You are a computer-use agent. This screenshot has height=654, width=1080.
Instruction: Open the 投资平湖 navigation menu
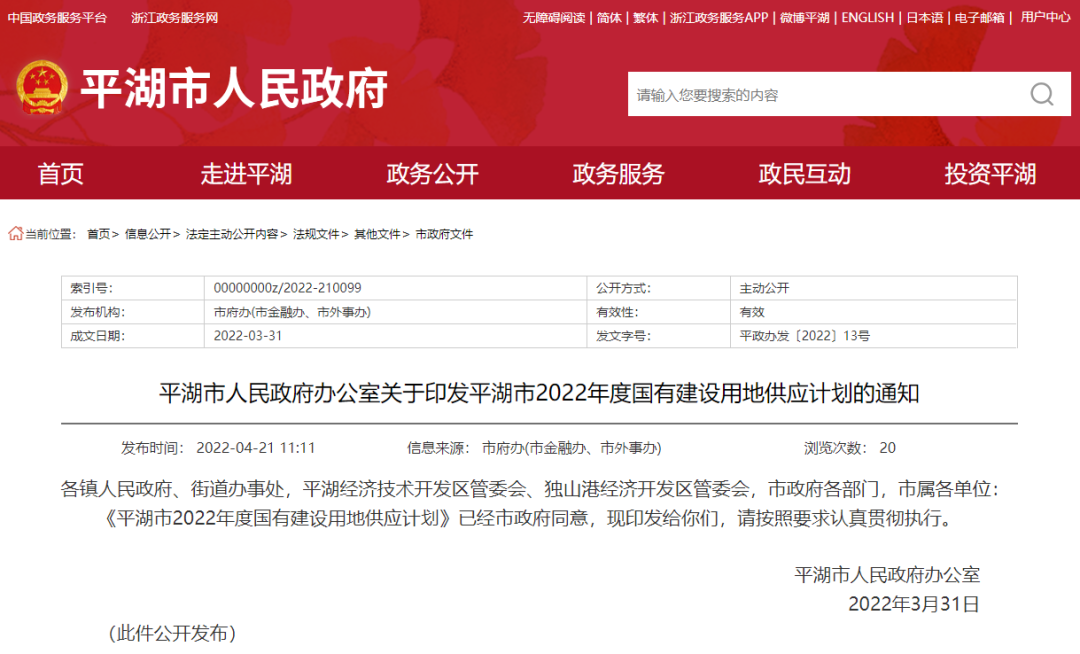[990, 173]
